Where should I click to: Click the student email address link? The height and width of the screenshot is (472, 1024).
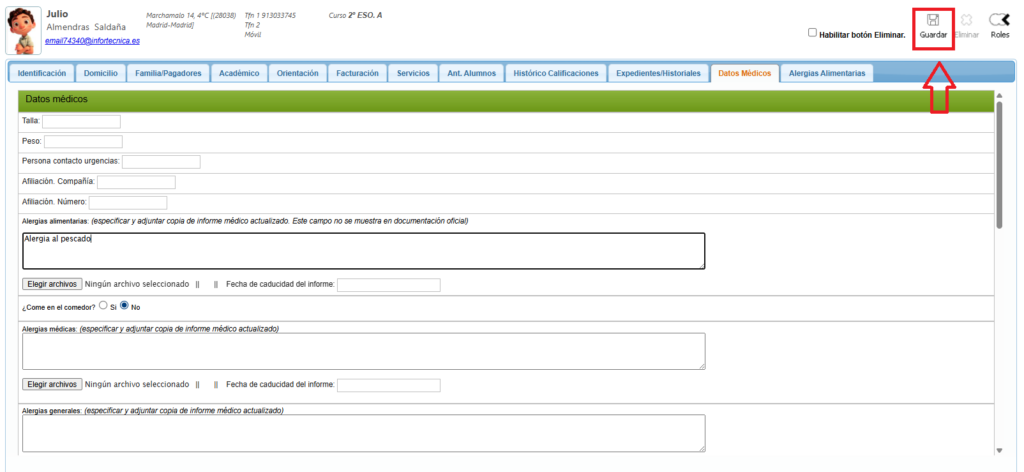[93, 41]
